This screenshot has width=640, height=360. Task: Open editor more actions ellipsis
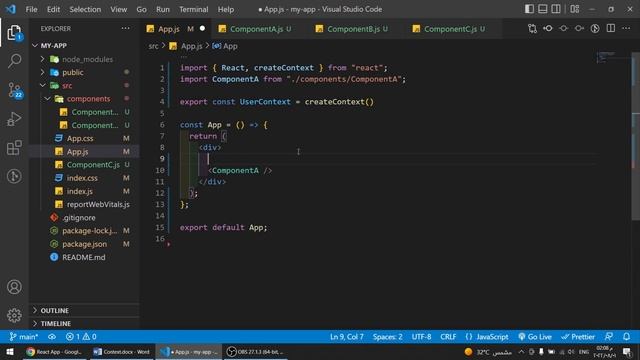coord(626,28)
